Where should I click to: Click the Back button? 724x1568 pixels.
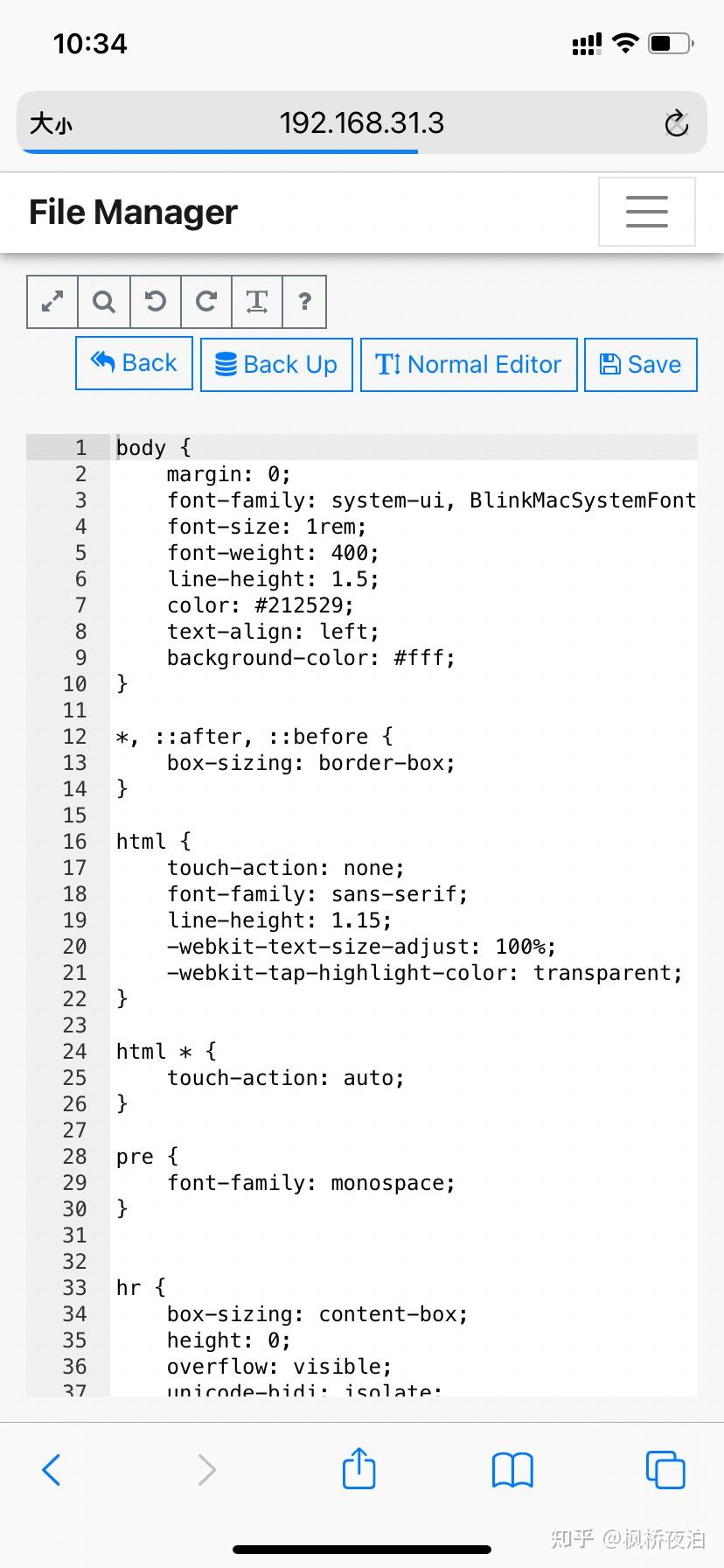tap(134, 363)
